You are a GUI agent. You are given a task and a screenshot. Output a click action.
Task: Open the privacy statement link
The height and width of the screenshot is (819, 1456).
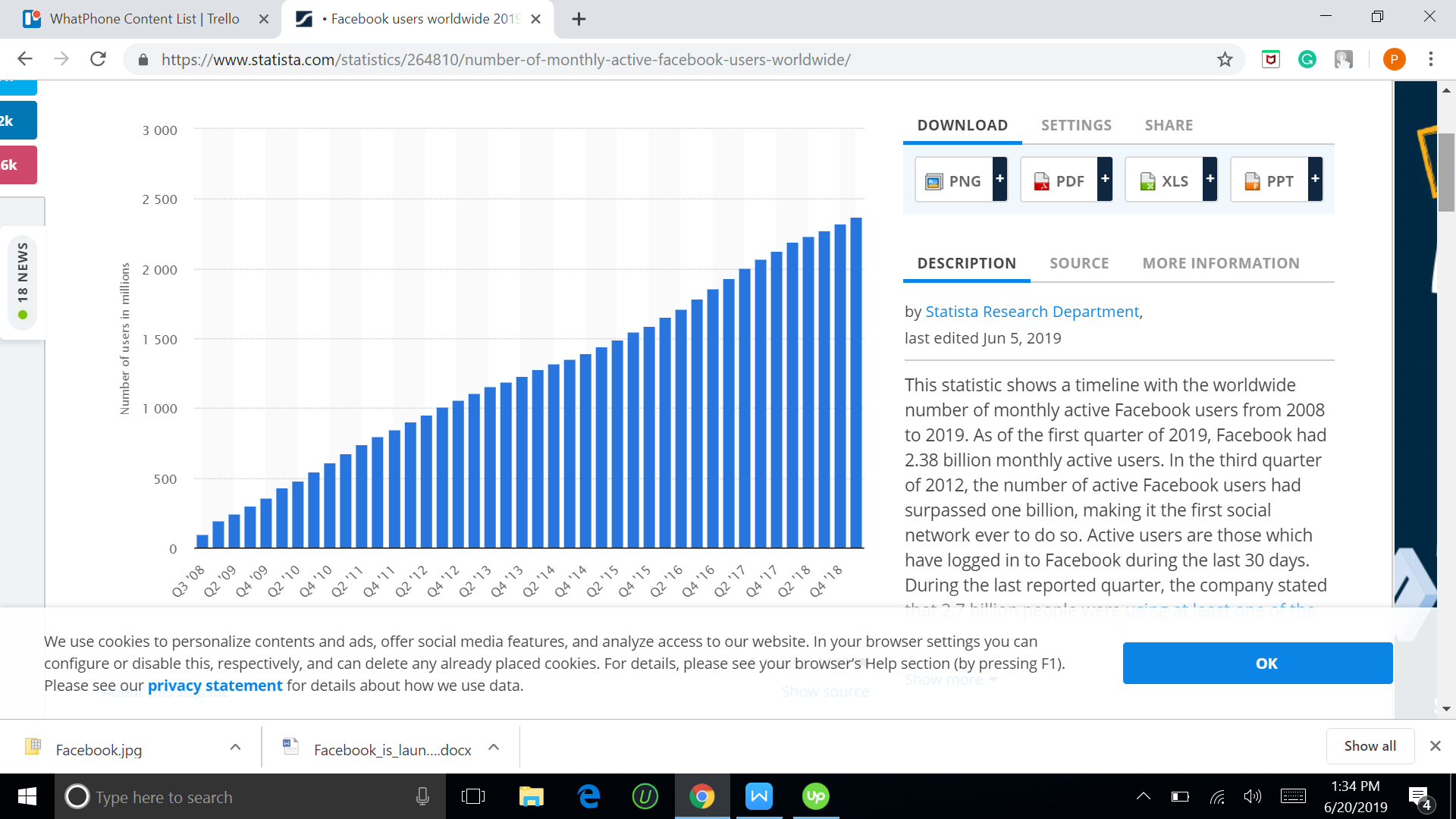click(x=215, y=686)
